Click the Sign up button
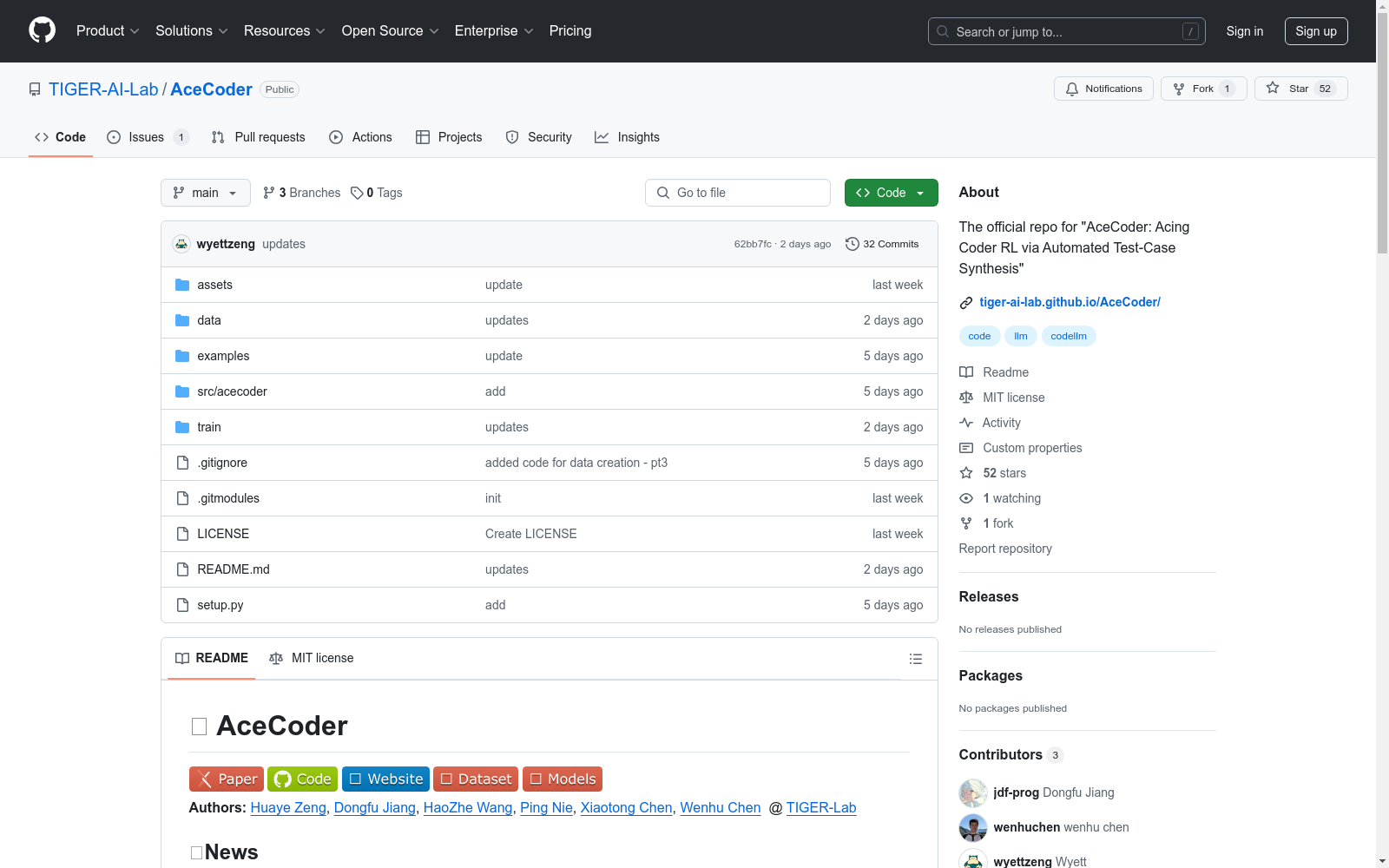 coord(1316,31)
